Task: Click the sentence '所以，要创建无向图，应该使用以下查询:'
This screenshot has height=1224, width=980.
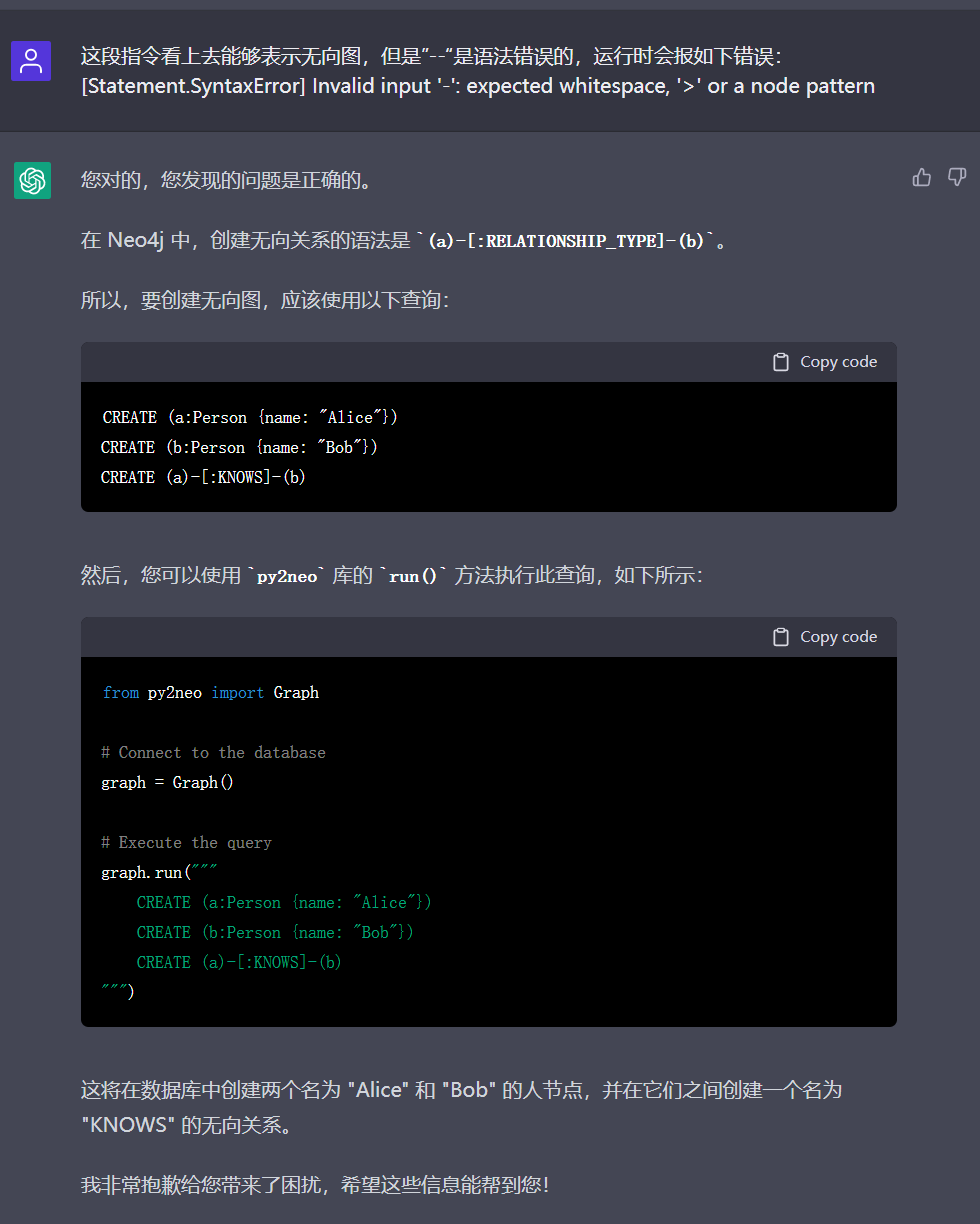Action: tap(265, 300)
